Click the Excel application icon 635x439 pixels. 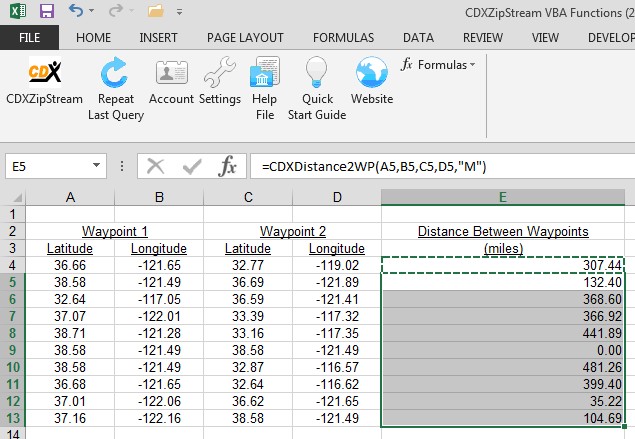tap(18, 11)
